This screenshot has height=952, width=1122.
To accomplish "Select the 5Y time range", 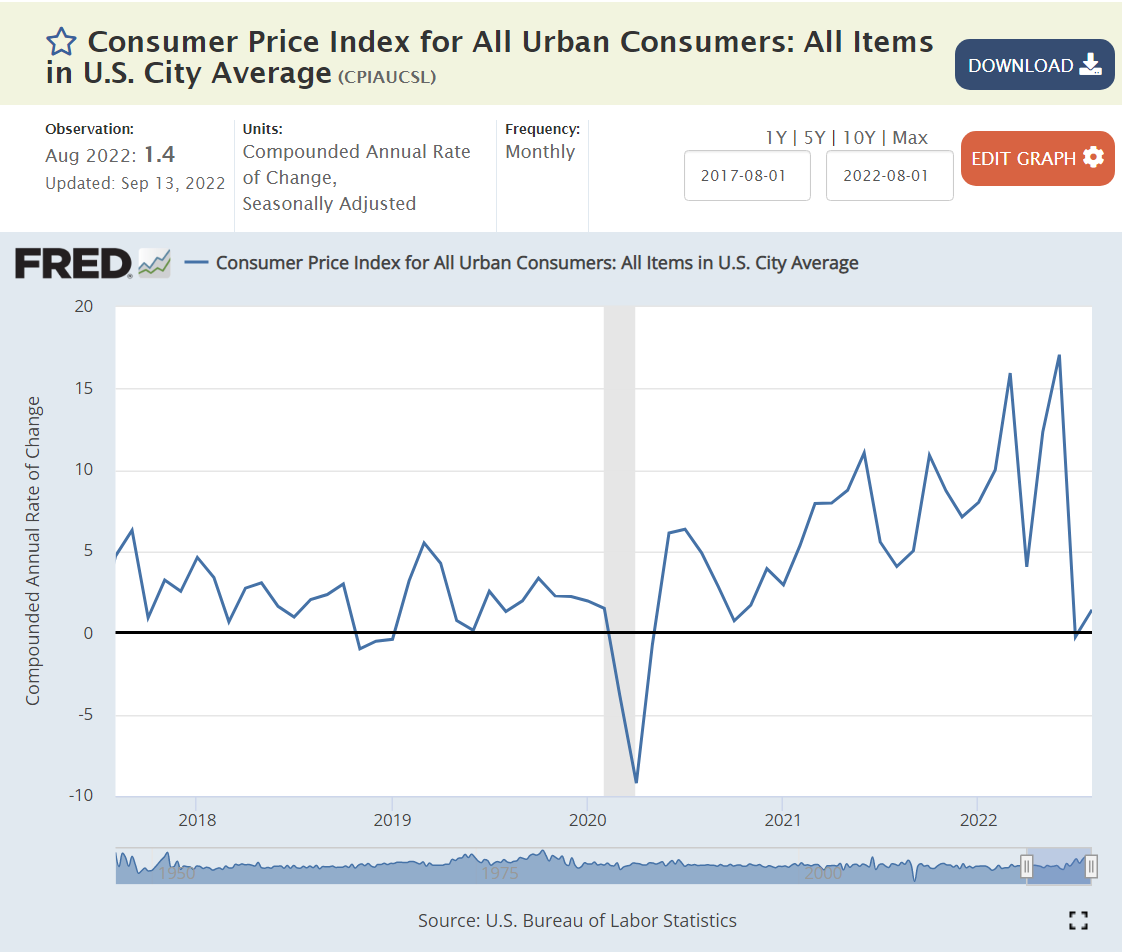I will click(815, 138).
